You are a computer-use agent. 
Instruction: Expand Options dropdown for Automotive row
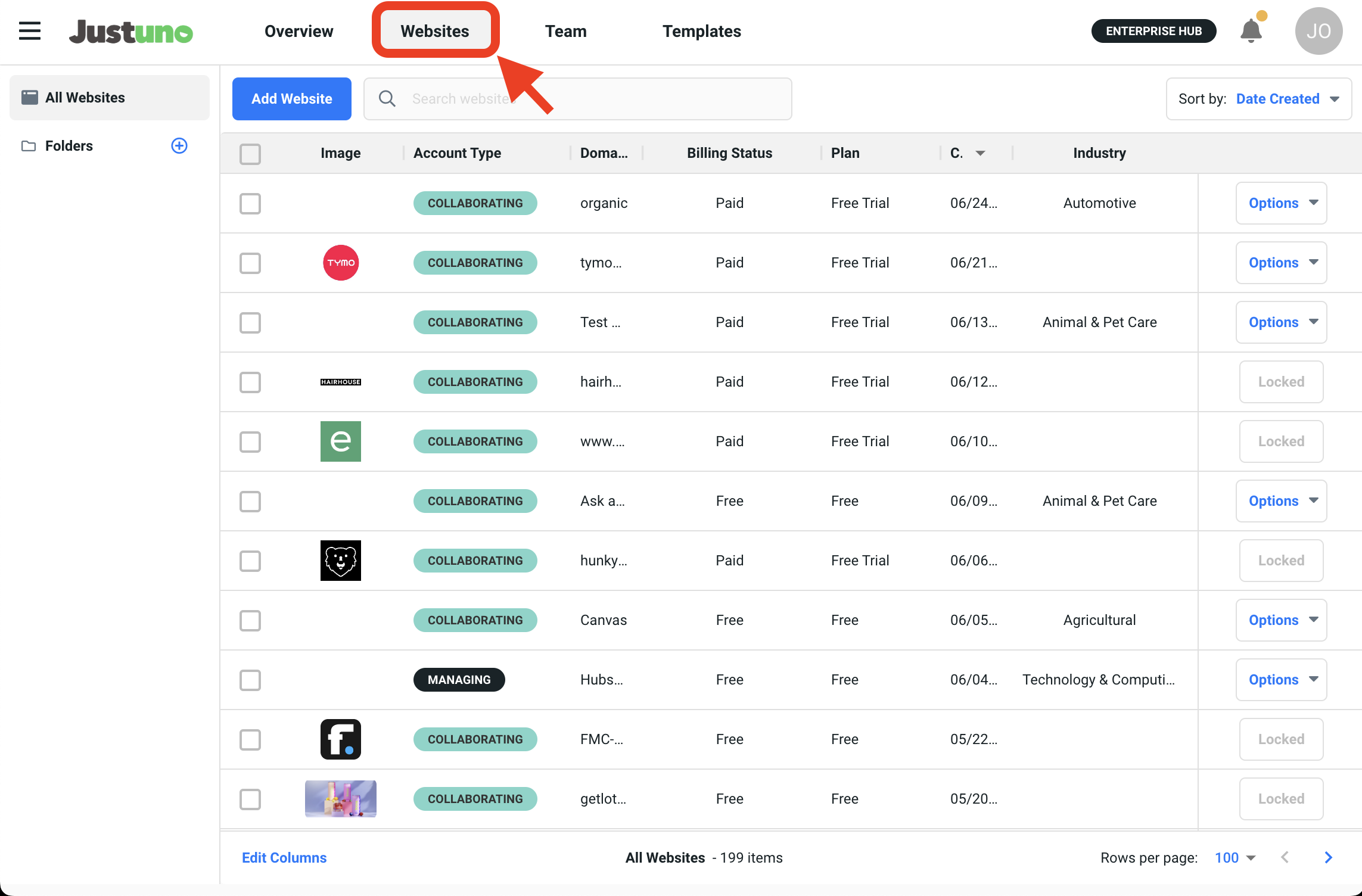coord(1281,203)
